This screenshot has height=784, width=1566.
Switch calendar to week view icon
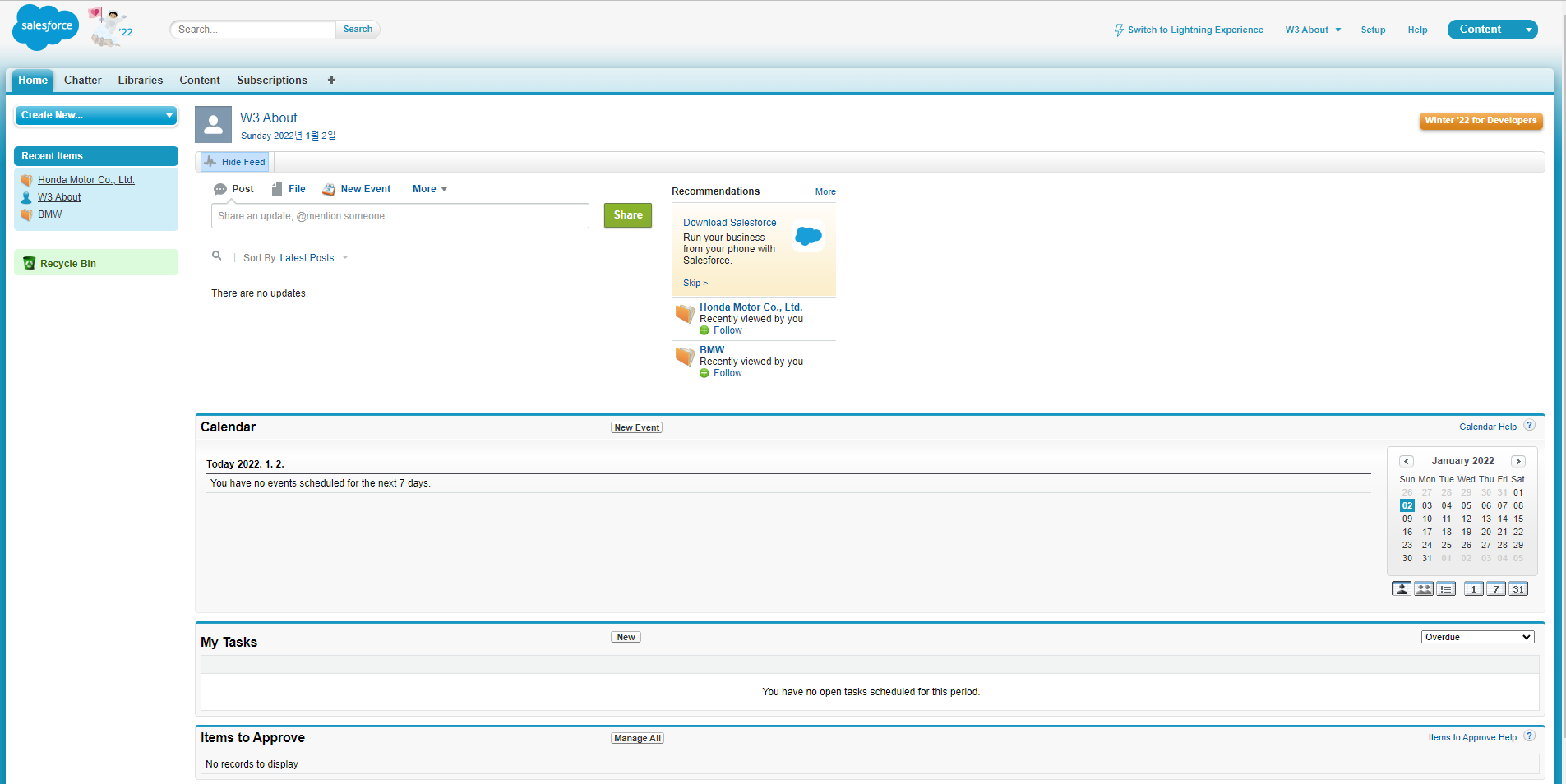coord(1496,588)
